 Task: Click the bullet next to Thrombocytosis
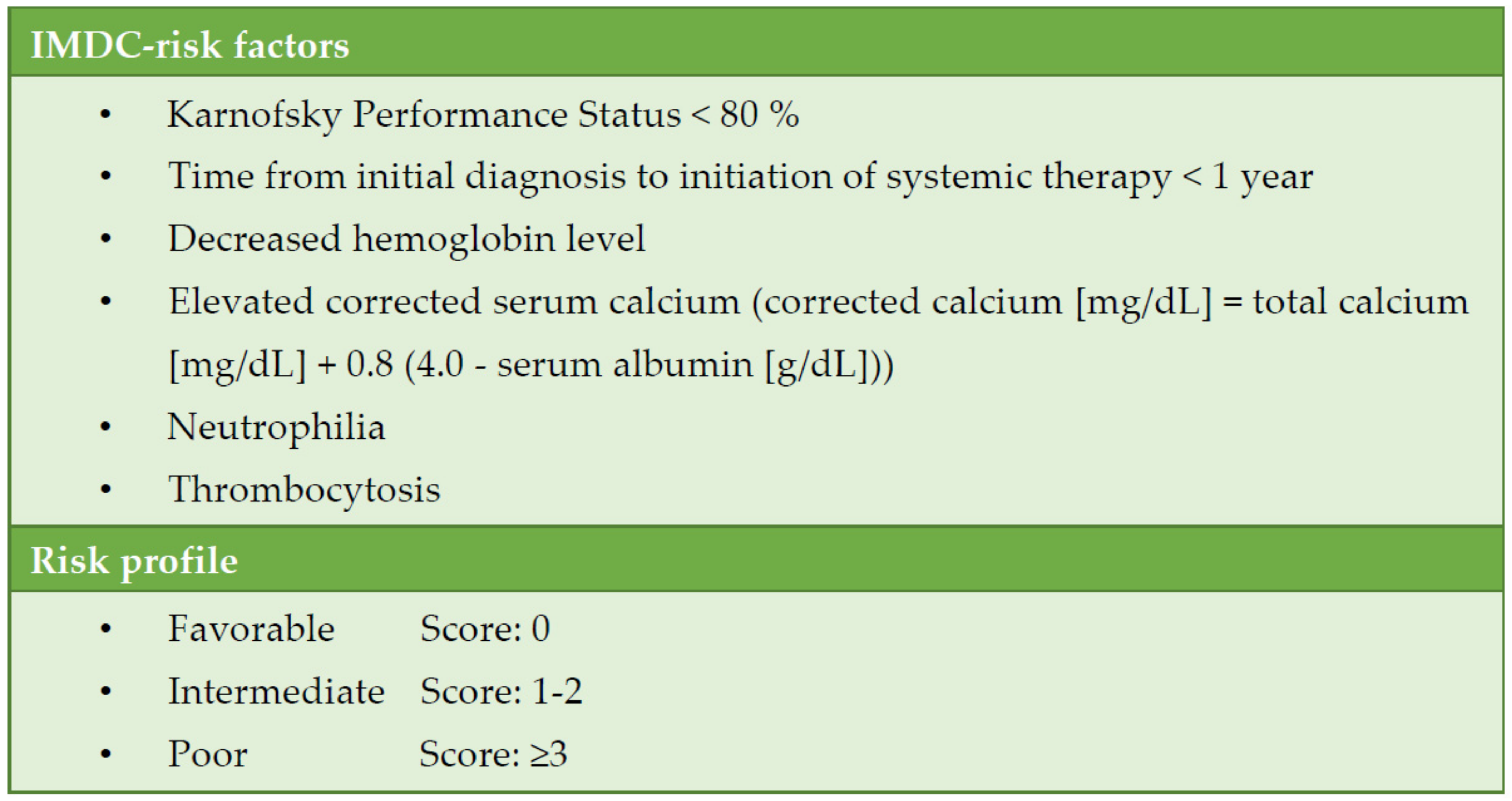[x=106, y=490]
